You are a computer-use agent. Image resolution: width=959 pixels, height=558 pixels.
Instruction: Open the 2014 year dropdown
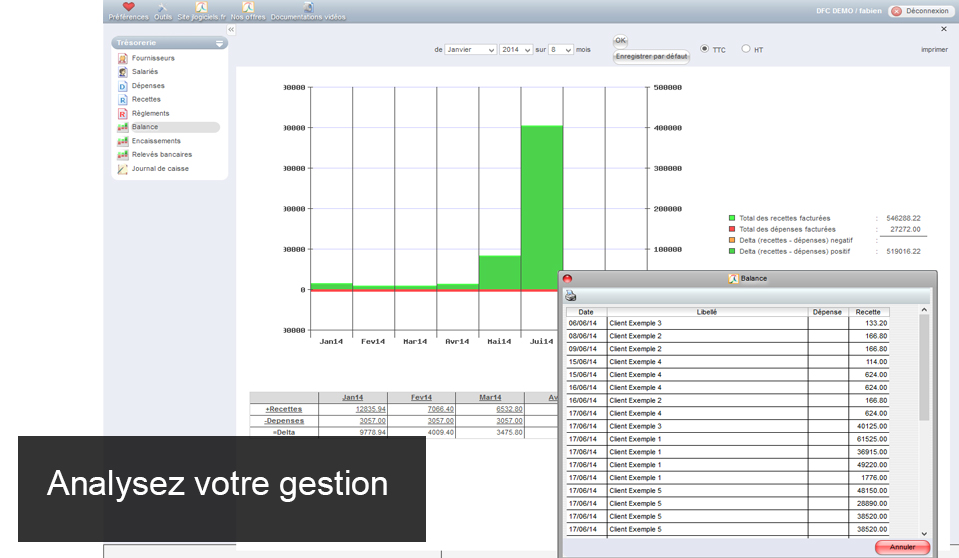click(x=516, y=50)
